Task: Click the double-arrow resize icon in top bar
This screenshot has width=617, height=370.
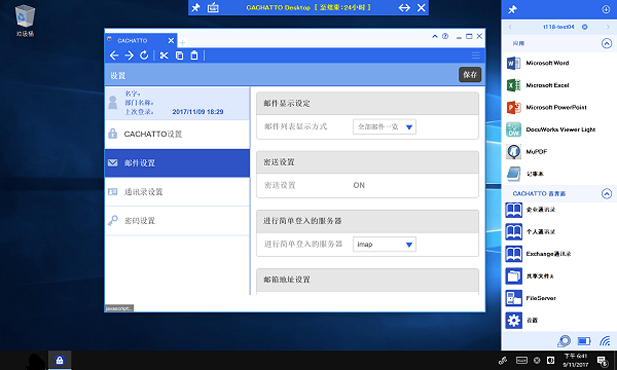Action: (x=404, y=7)
